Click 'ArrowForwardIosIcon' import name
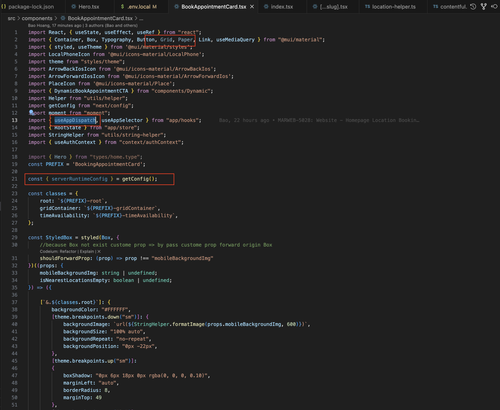500x410 pixels. click(77, 76)
